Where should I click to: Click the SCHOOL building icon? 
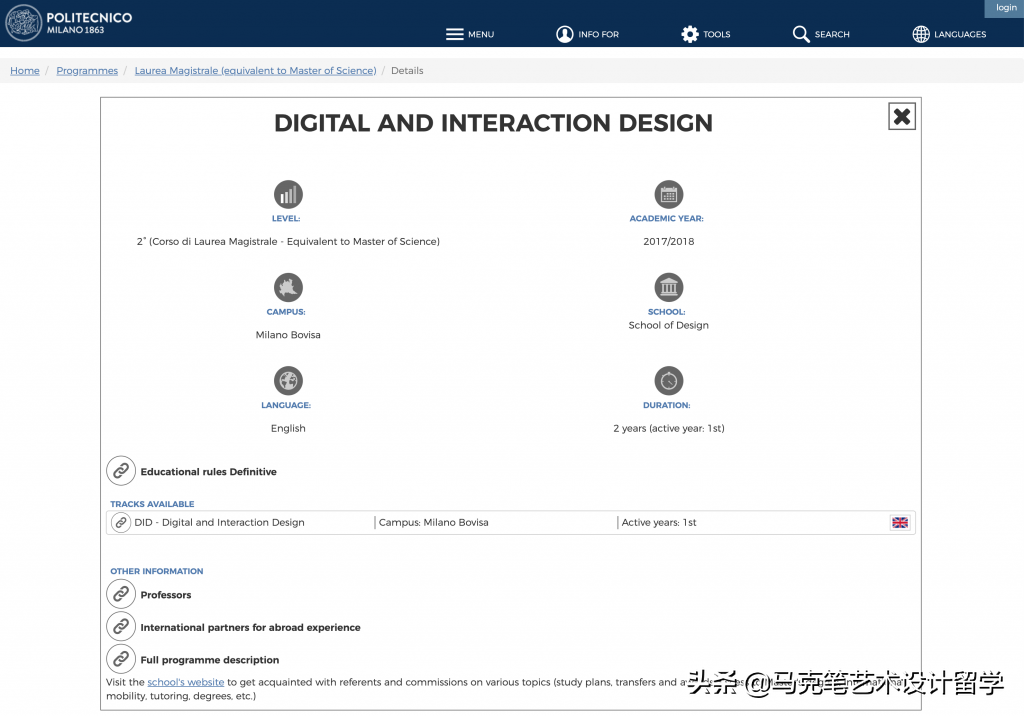point(668,288)
